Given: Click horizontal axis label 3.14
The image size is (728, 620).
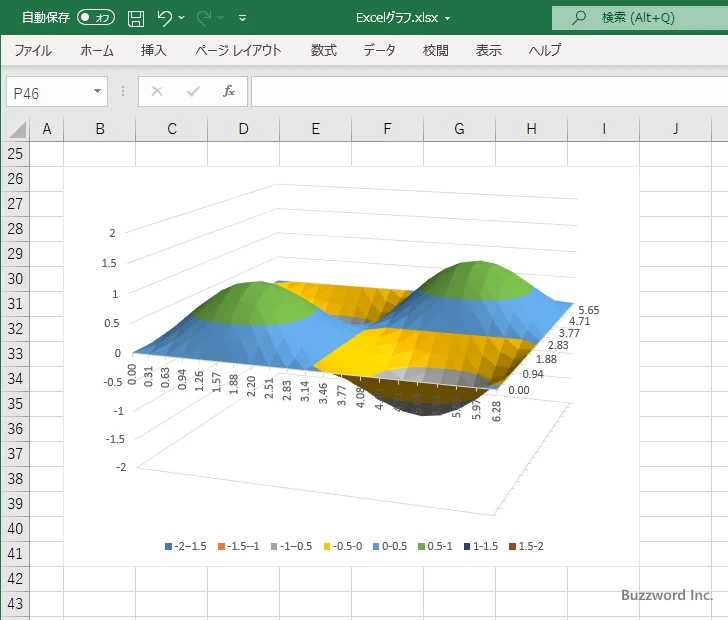Looking at the screenshot, I should click(305, 391).
